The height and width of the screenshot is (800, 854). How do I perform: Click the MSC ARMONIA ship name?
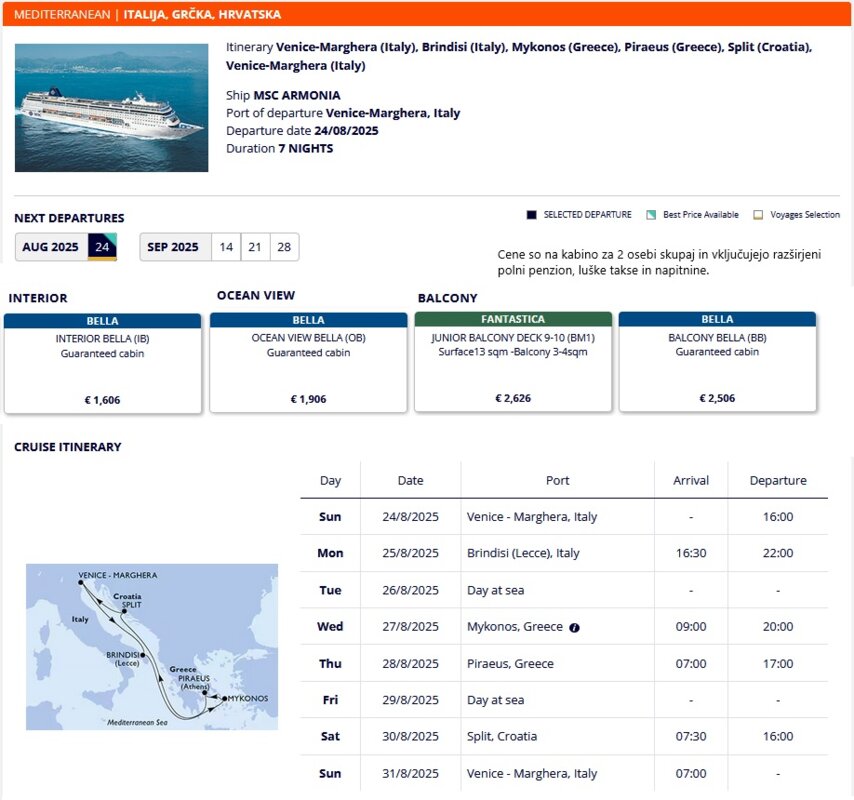(x=297, y=95)
